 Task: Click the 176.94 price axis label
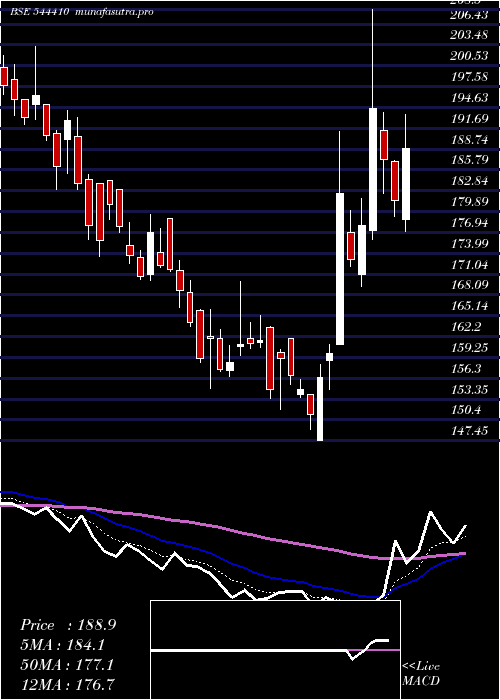[x=469, y=222]
